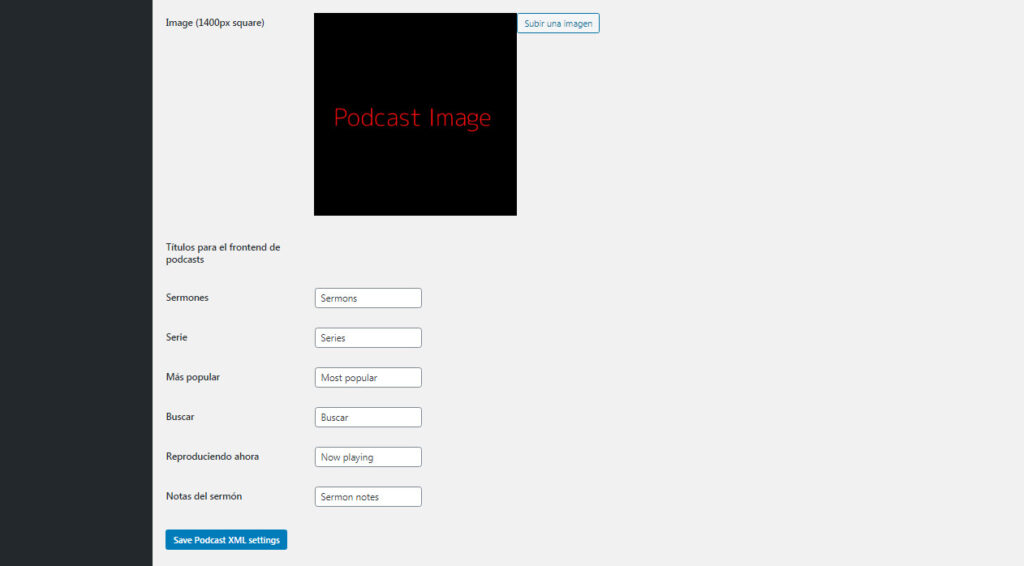Click the 'Notas del sermón' label

point(204,496)
